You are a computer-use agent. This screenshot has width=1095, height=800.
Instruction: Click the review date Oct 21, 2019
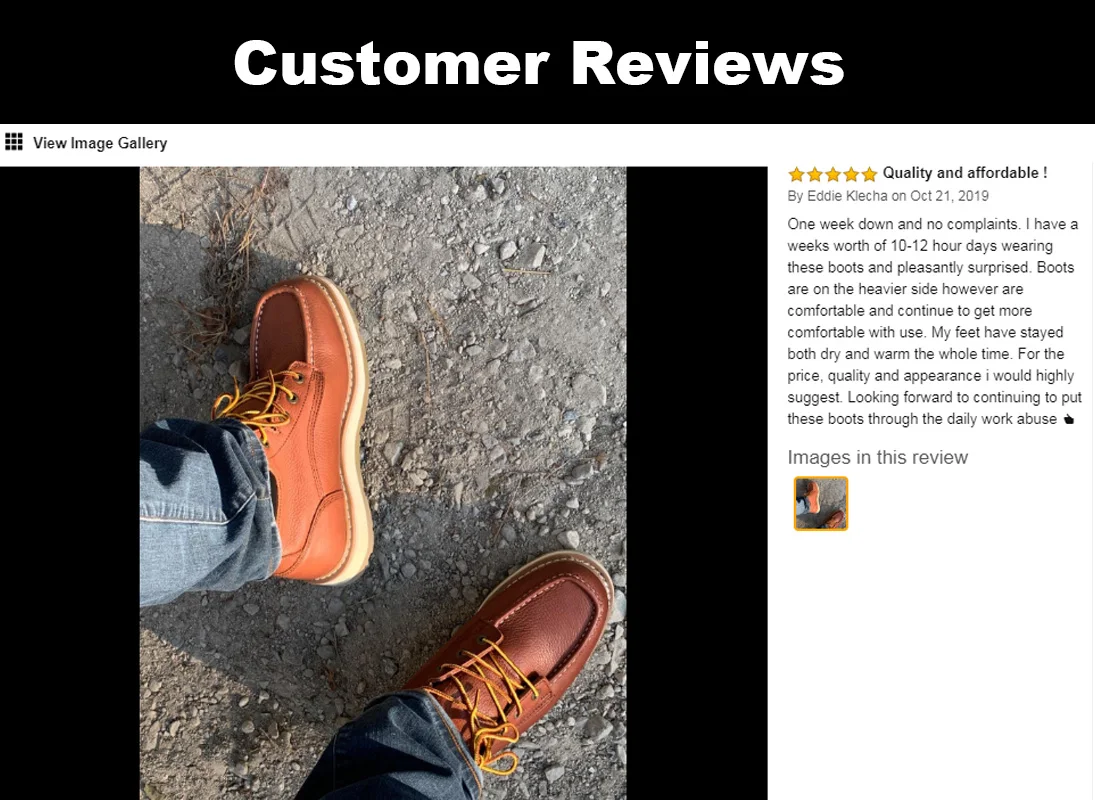949,195
